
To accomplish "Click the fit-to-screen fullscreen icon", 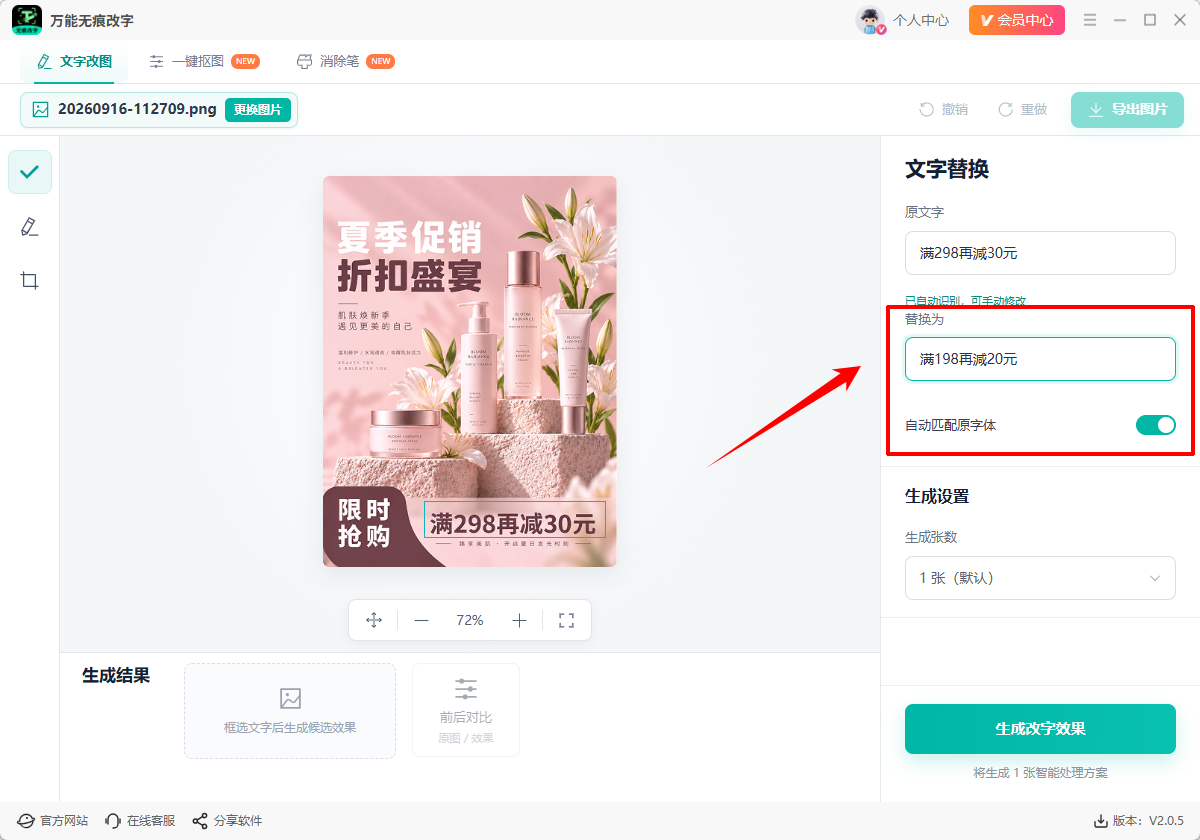I will [x=566, y=620].
